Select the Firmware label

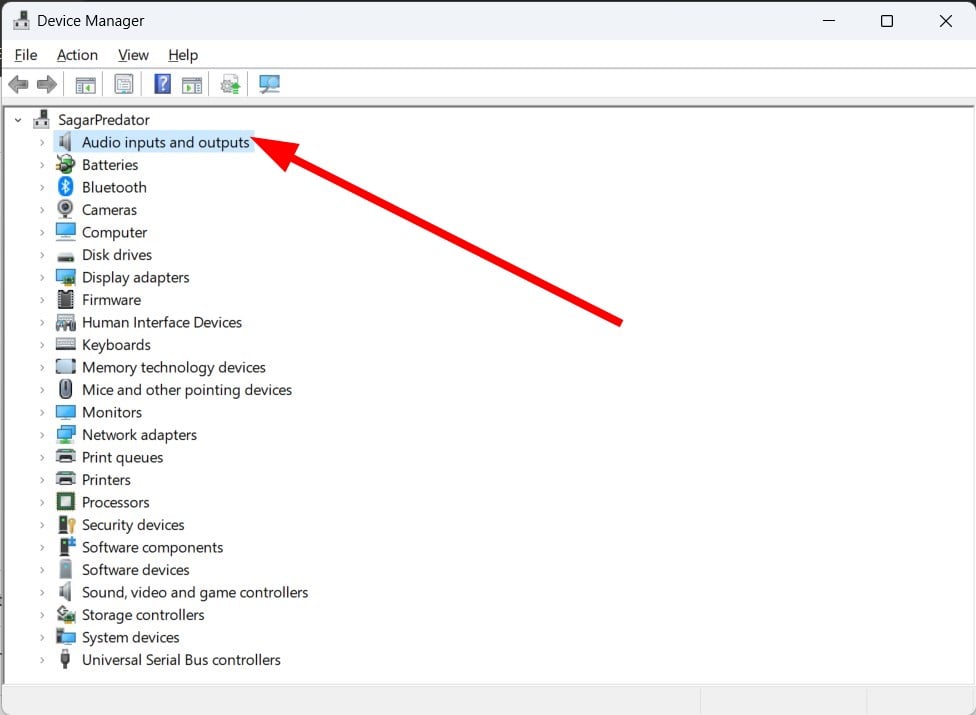pos(111,300)
